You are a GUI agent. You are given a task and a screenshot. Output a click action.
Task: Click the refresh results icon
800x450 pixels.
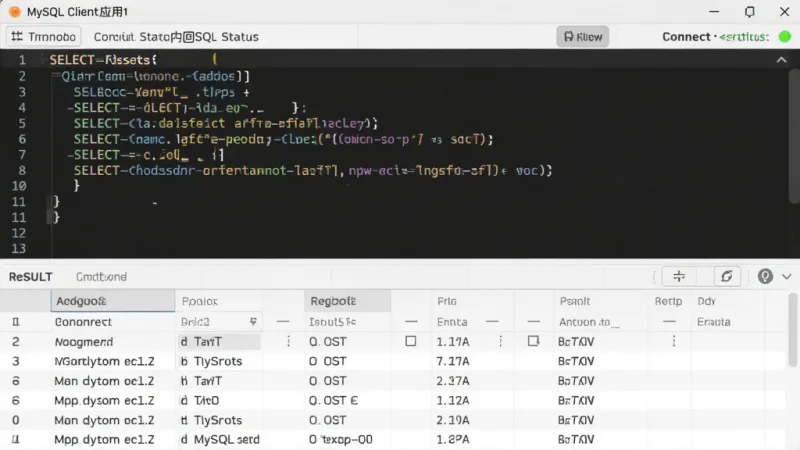tap(726, 277)
